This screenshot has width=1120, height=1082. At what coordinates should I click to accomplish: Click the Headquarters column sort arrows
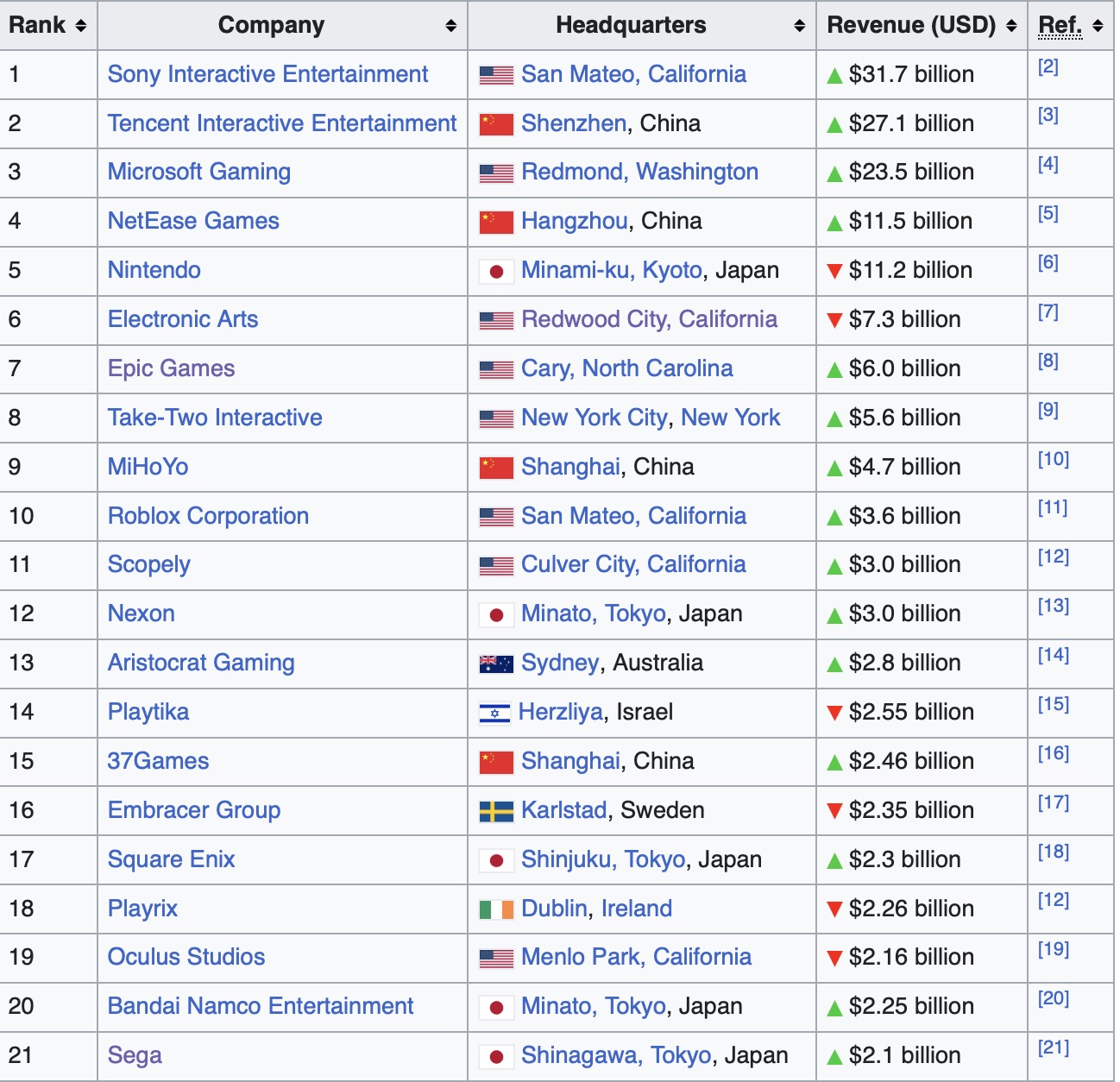[799, 26]
